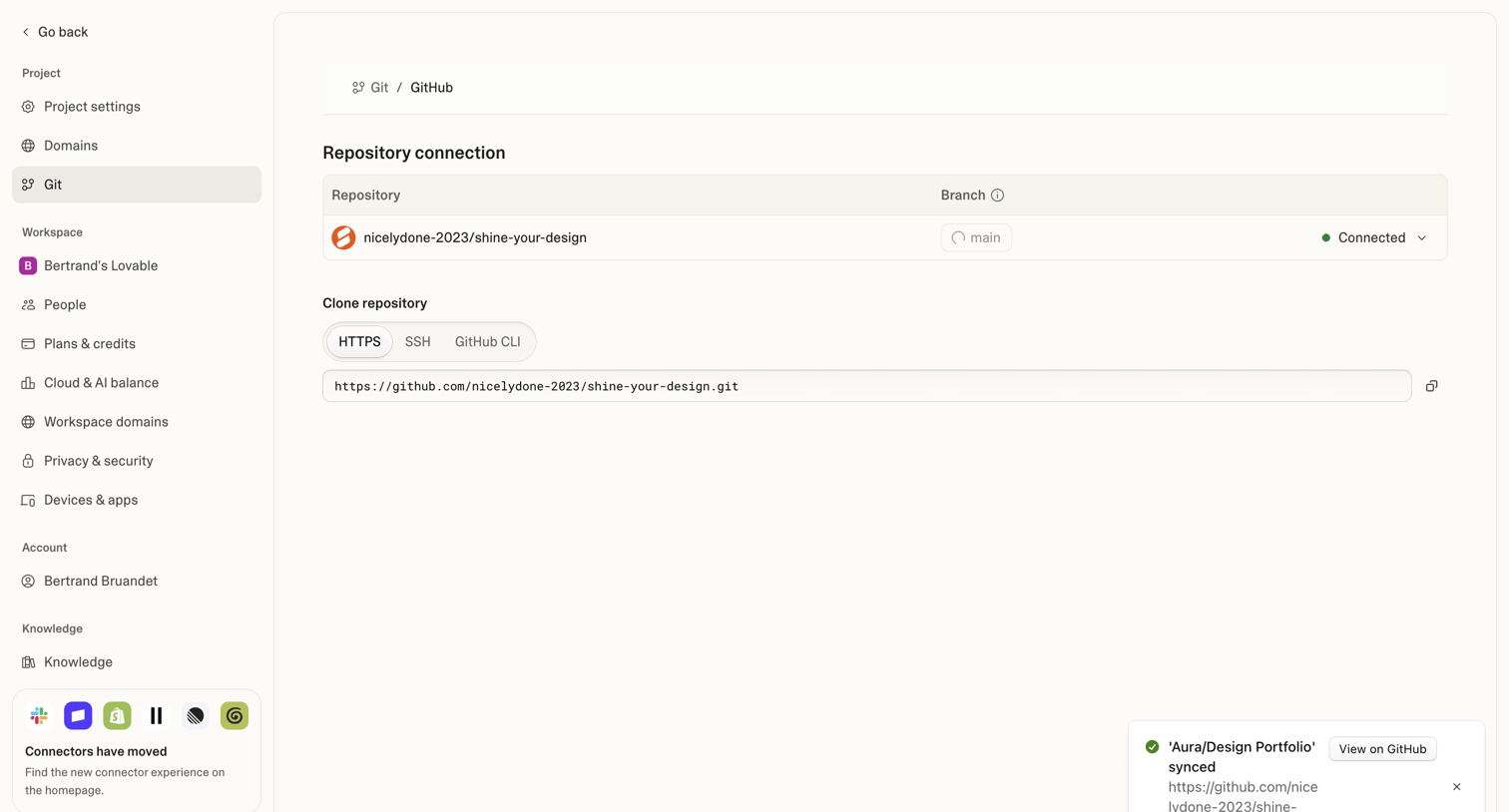Open the Plans & credits page
This screenshot has height=812, width=1509.
pos(137,344)
